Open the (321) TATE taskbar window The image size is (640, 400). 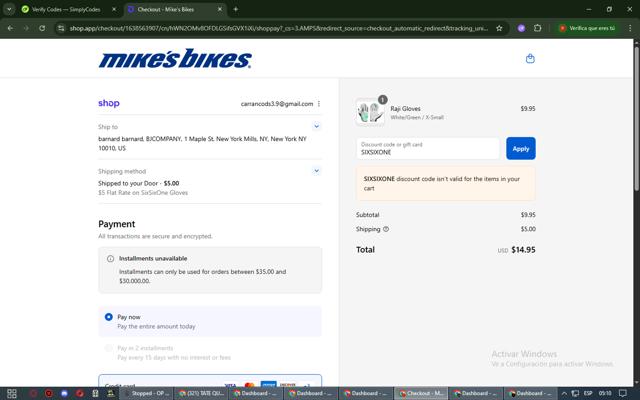click(x=202, y=393)
